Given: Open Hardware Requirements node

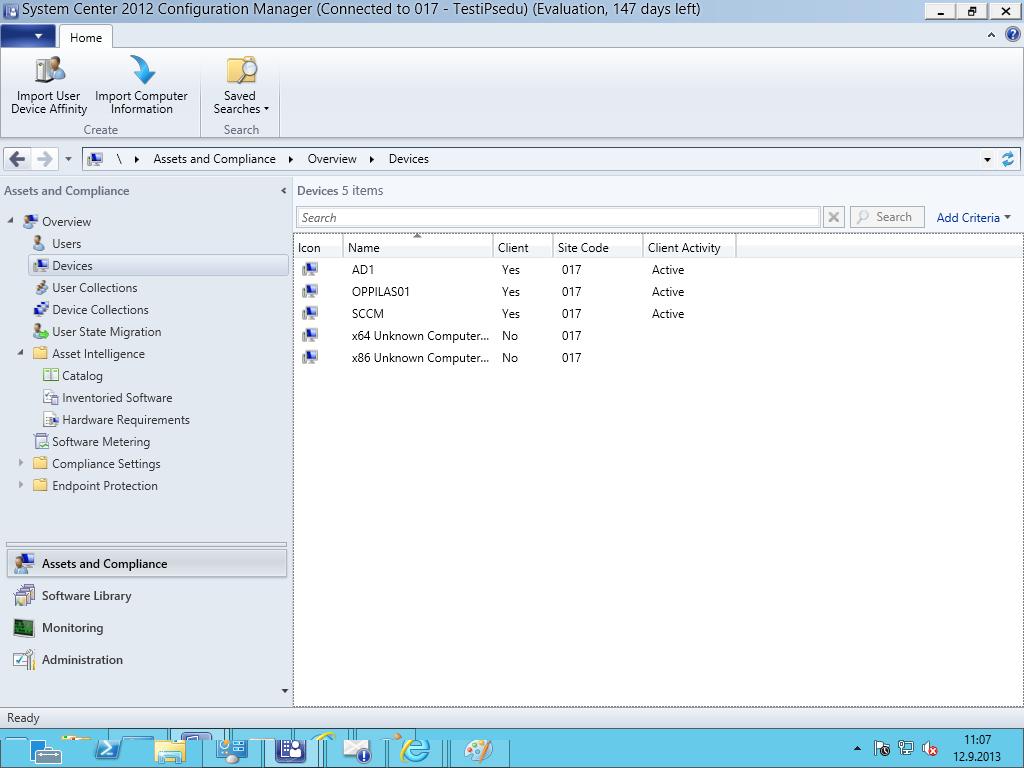Looking at the screenshot, I should [x=125, y=420].
